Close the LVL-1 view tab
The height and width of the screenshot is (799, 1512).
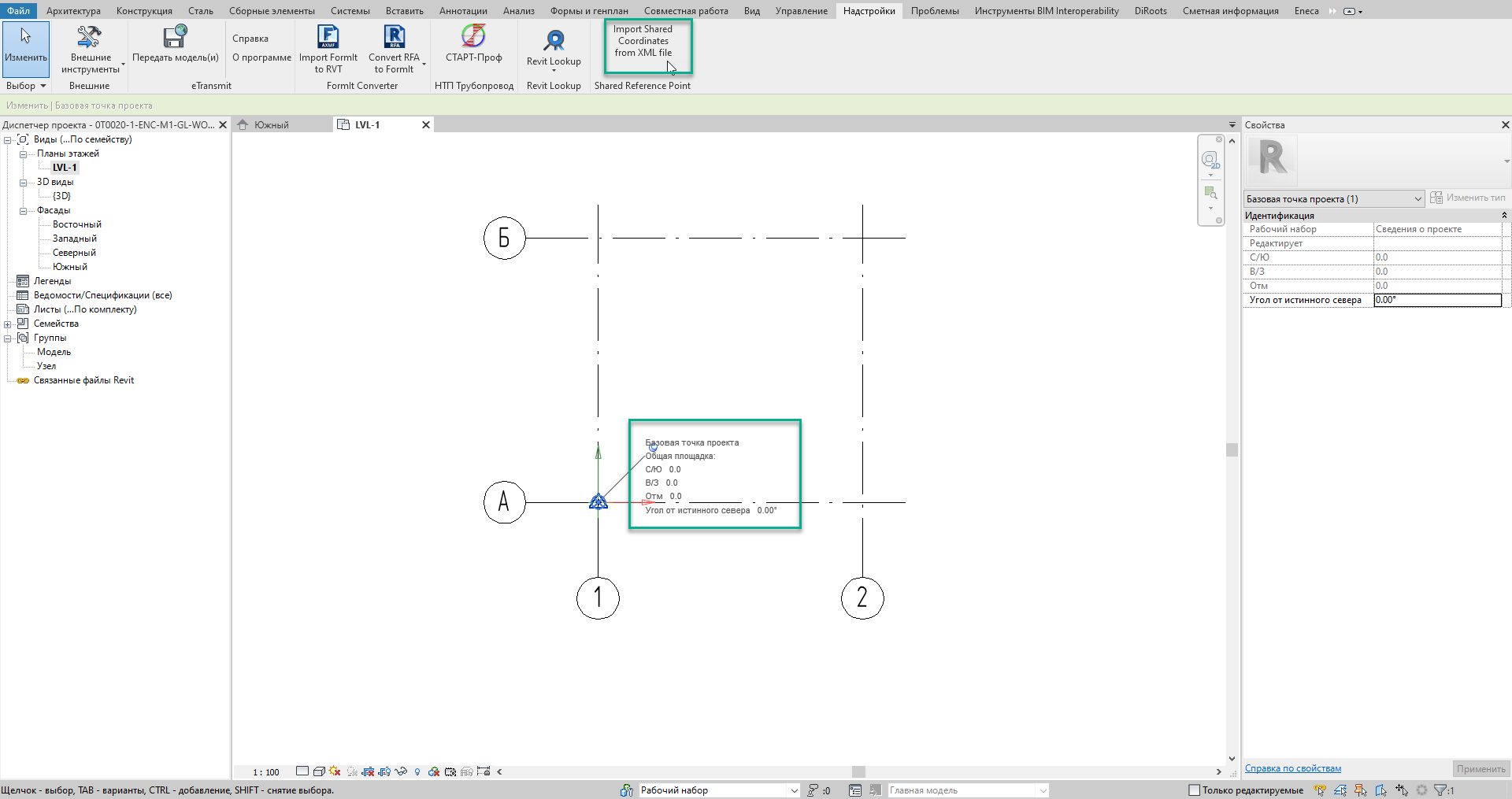pos(426,125)
